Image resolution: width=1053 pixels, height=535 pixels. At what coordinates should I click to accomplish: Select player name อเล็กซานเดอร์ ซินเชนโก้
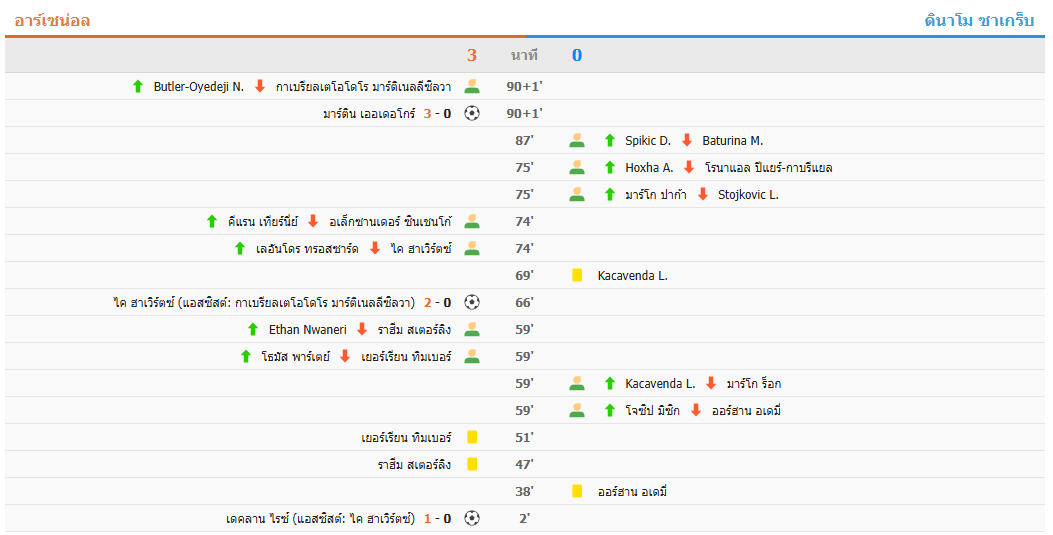click(x=390, y=222)
